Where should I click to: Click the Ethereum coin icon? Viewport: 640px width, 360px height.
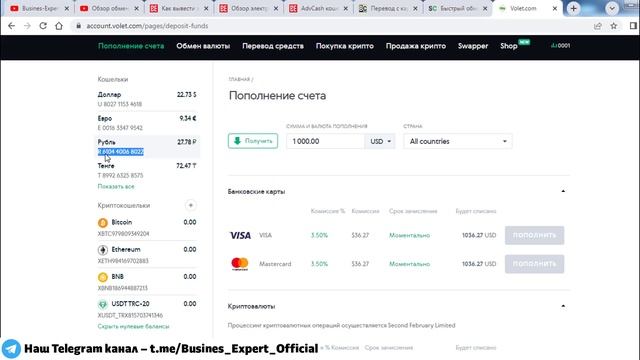point(103,250)
